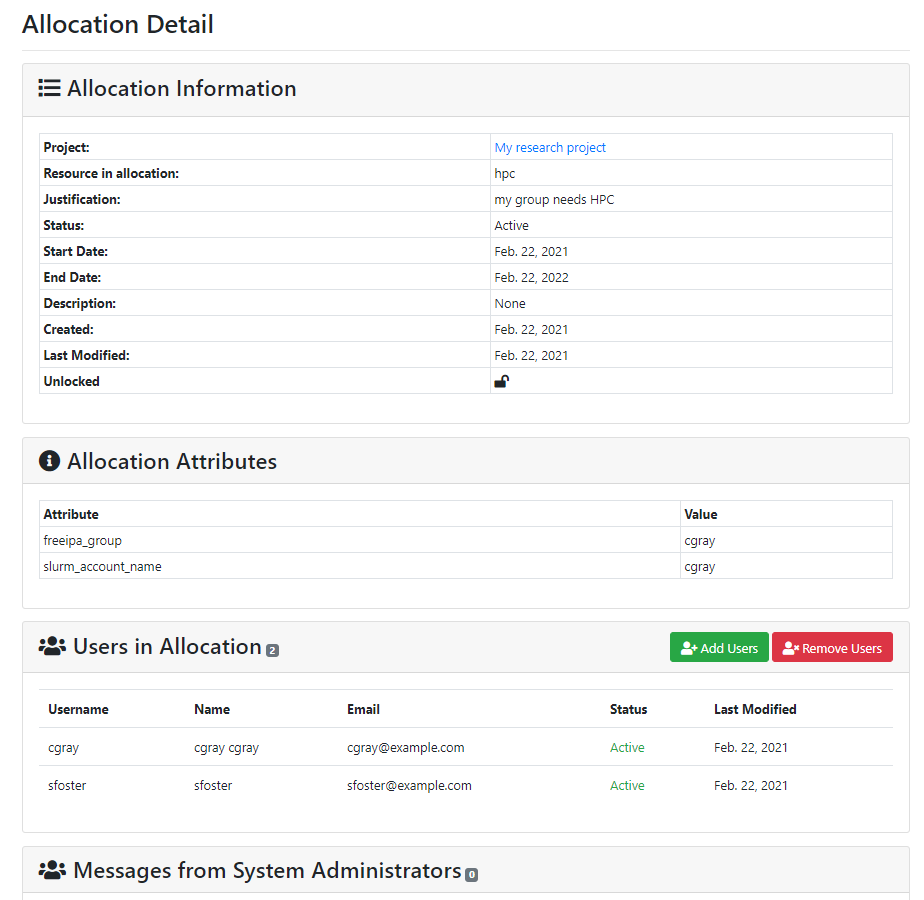This screenshot has height=900, width=924.
Task: Click the messages count badge showing 0
Action: coord(471,875)
